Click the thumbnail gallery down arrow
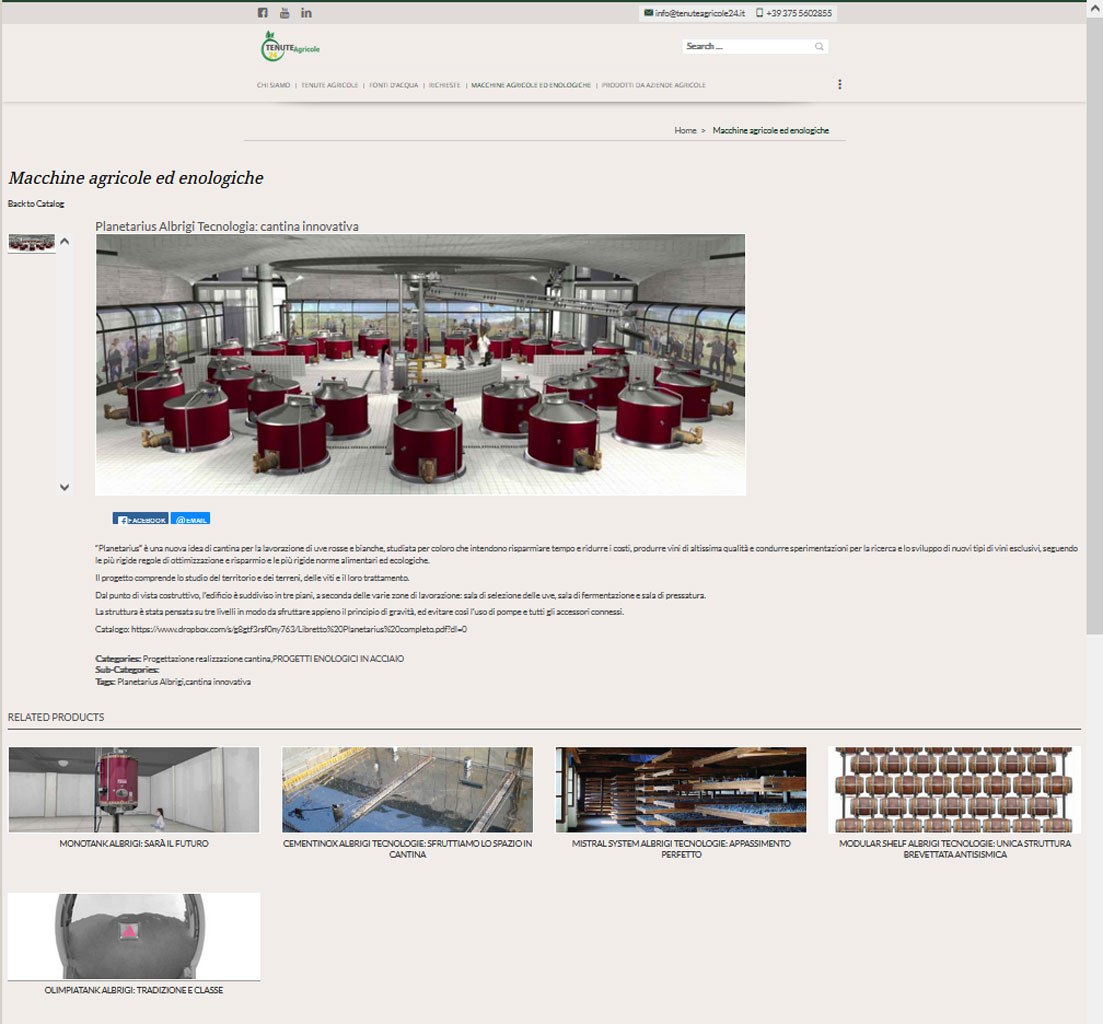Image resolution: width=1103 pixels, height=1024 pixels. point(65,487)
